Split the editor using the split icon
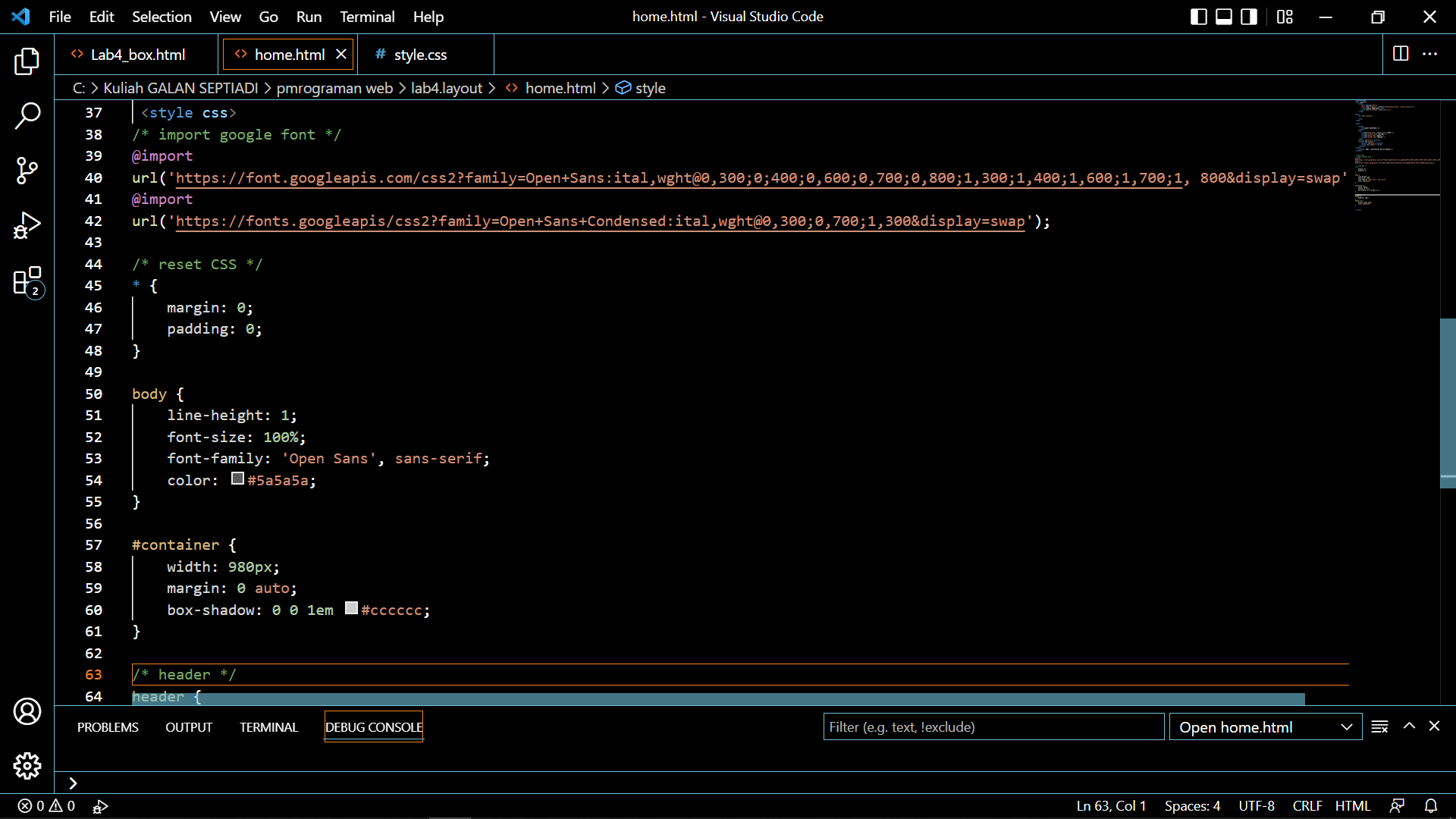Image resolution: width=1456 pixels, height=819 pixels. tap(1400, 54)
